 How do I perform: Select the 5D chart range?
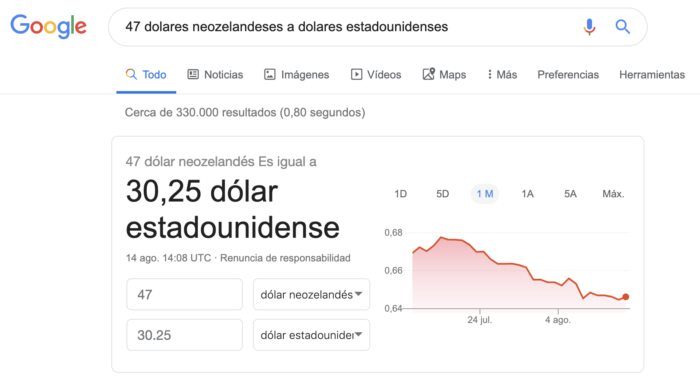click(442, 194)
